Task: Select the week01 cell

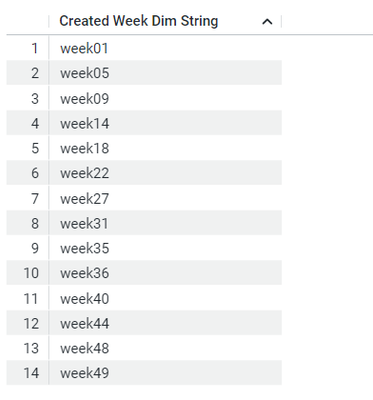Action: pyautogui.click(x=165, y=48)
